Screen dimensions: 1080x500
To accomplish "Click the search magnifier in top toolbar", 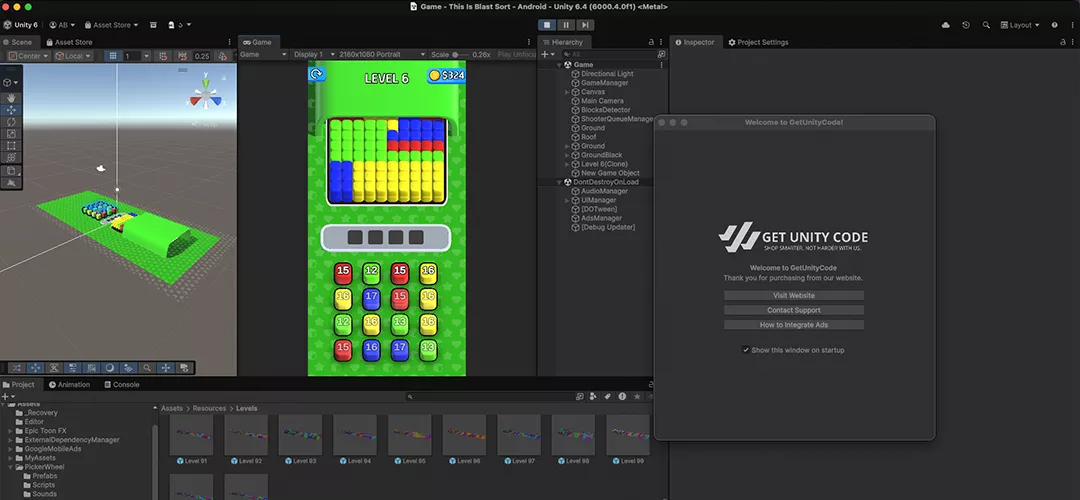I will [x=987, y=25].
